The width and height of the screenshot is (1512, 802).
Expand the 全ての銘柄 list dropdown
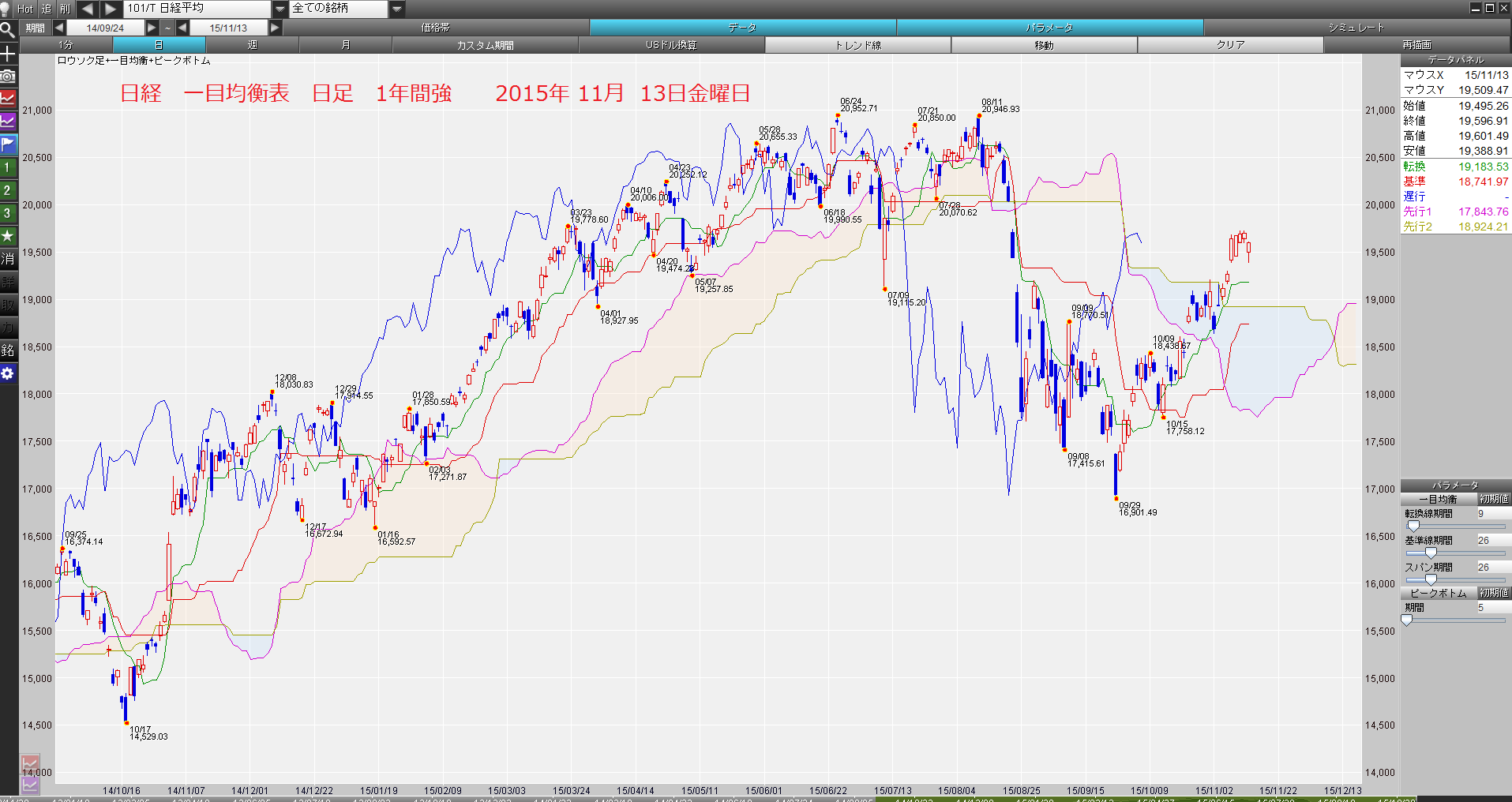(x=397, y=9)
